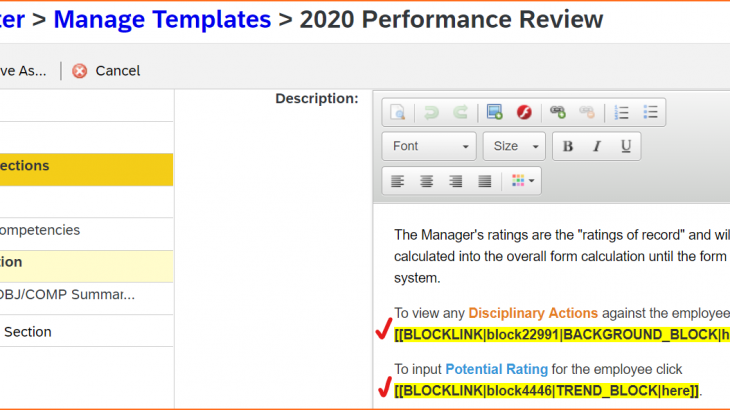Click the 2020 Performance Review breadcrumb title

coord(451,20)
